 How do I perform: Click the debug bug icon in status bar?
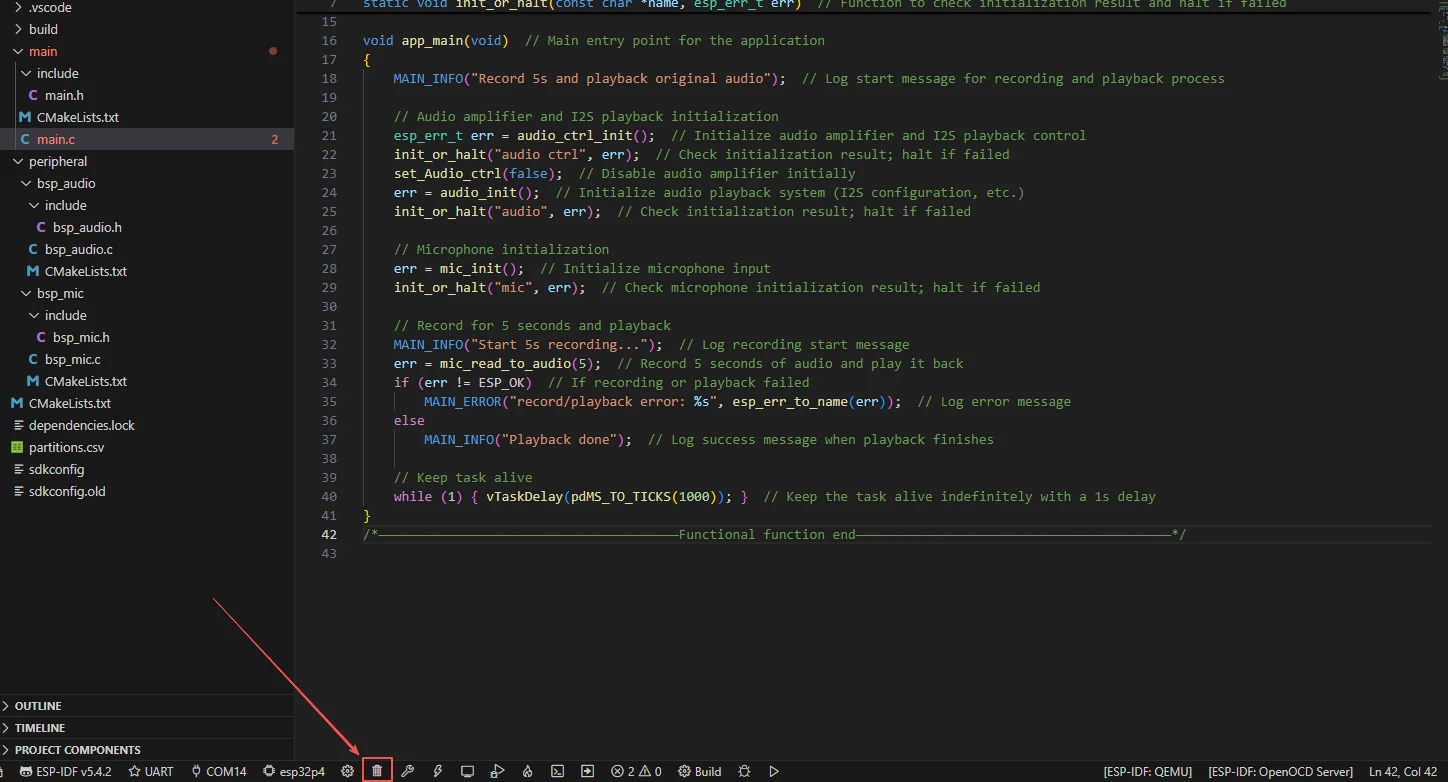click(744, 771)
